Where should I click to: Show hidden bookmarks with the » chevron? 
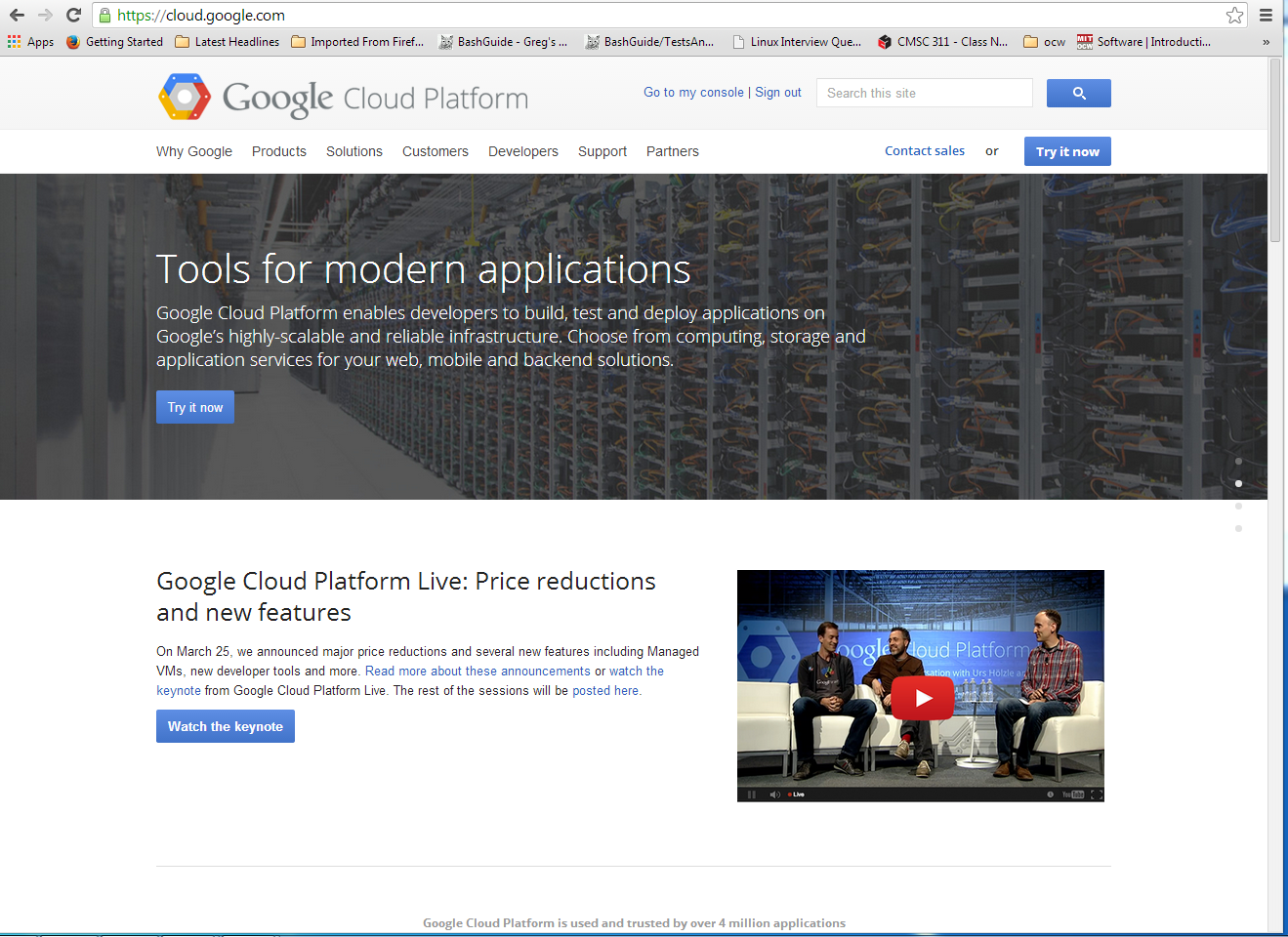coord(1266,42)
